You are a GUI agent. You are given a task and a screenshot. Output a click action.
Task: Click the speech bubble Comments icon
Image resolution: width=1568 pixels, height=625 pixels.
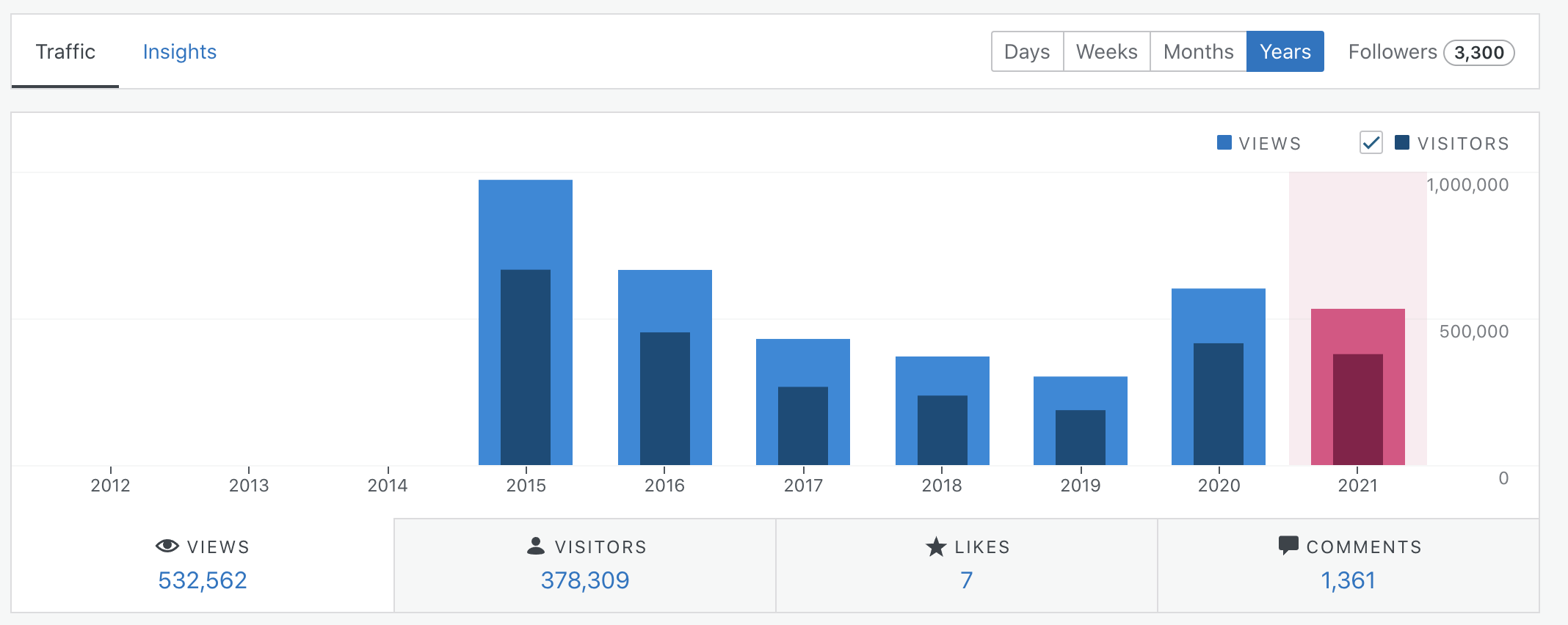click(x=1288, y=546)
